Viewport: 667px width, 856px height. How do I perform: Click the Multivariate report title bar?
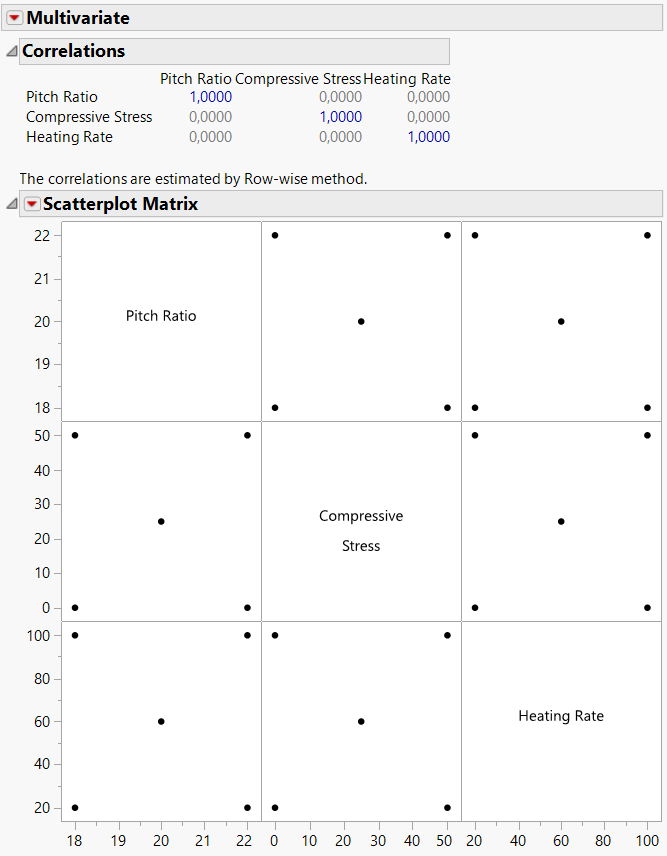coord(78,18)
